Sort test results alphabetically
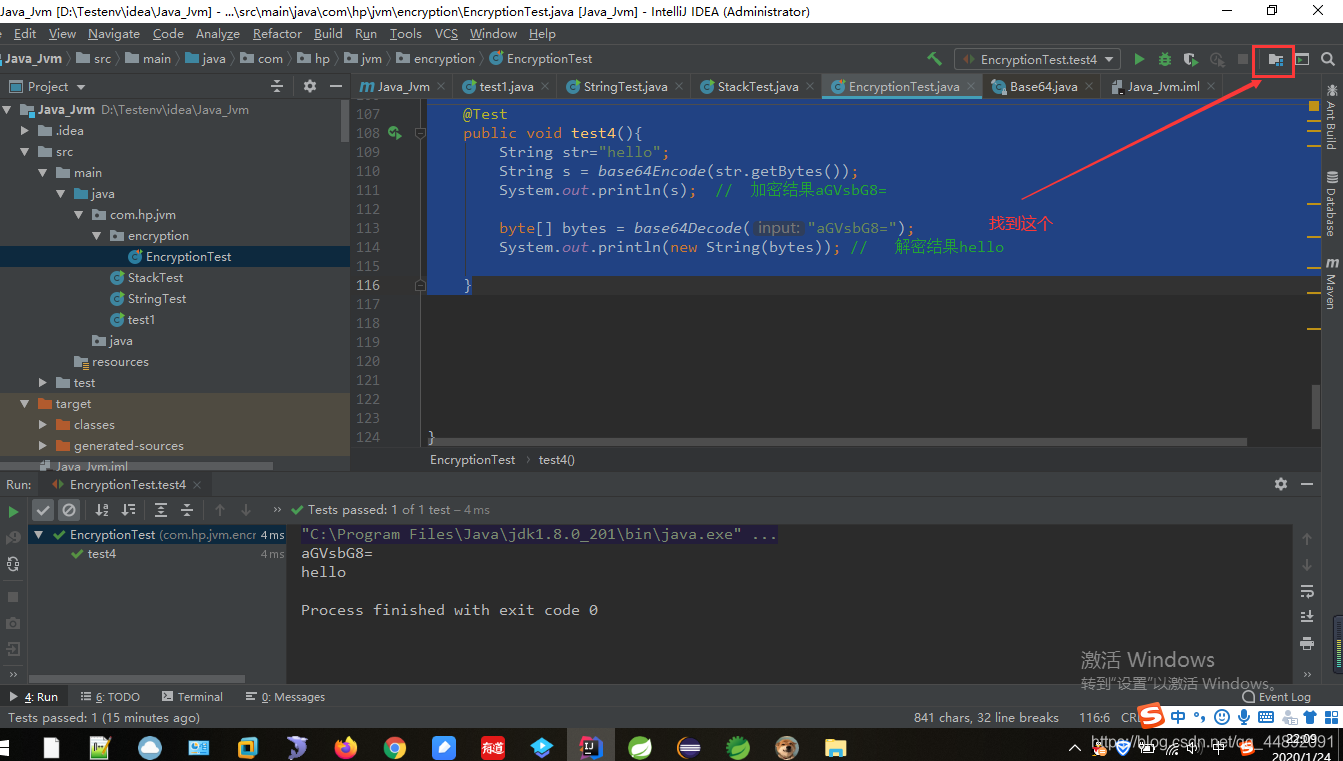The image size is (1343, 761). [x=102, y=510]
